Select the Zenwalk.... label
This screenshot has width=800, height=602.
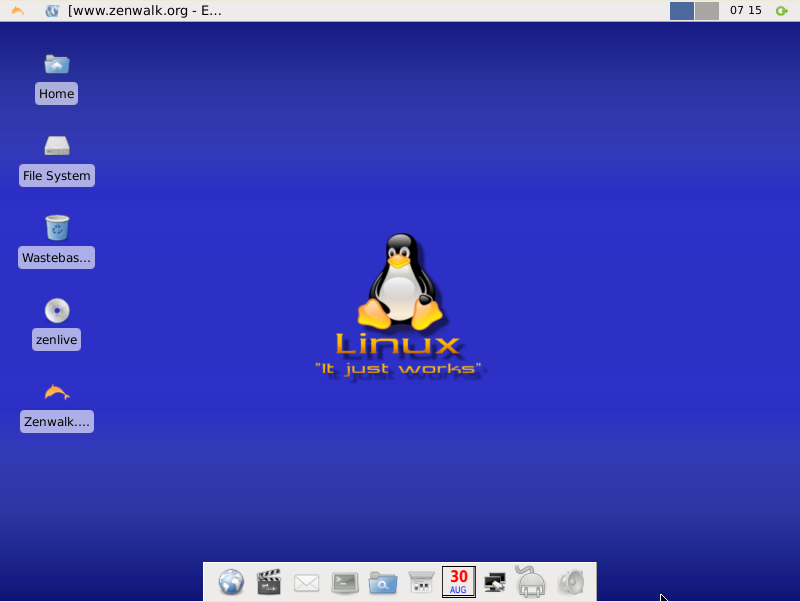57,422
